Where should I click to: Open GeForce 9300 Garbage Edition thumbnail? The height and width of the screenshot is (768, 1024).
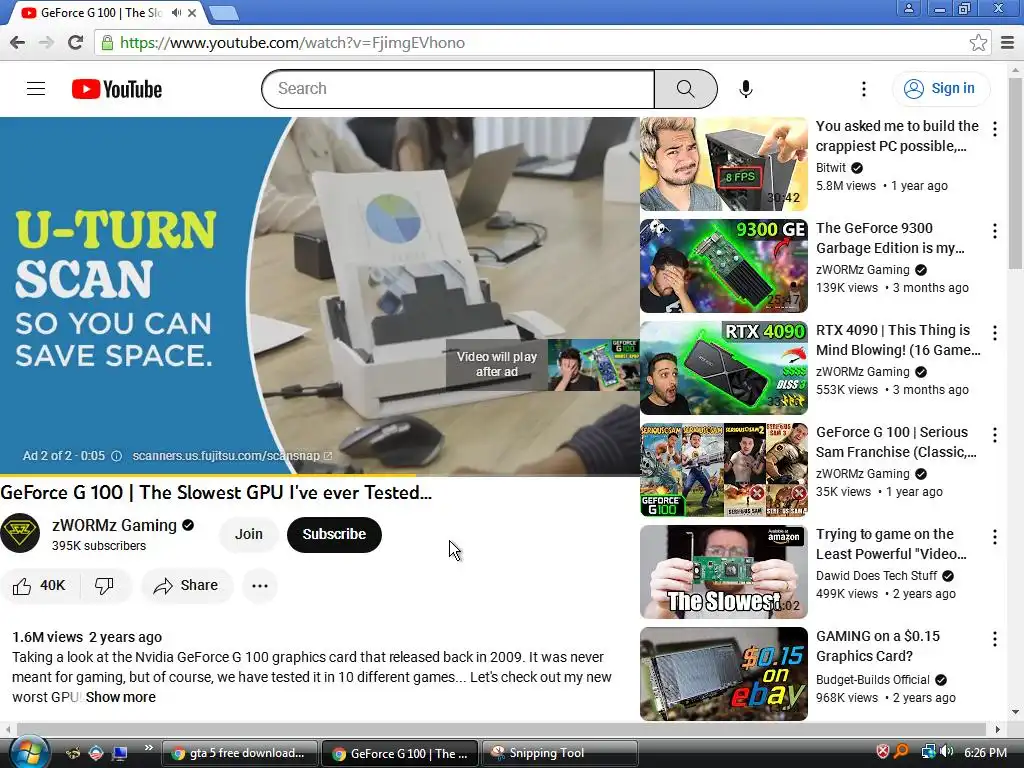[724, 266]
